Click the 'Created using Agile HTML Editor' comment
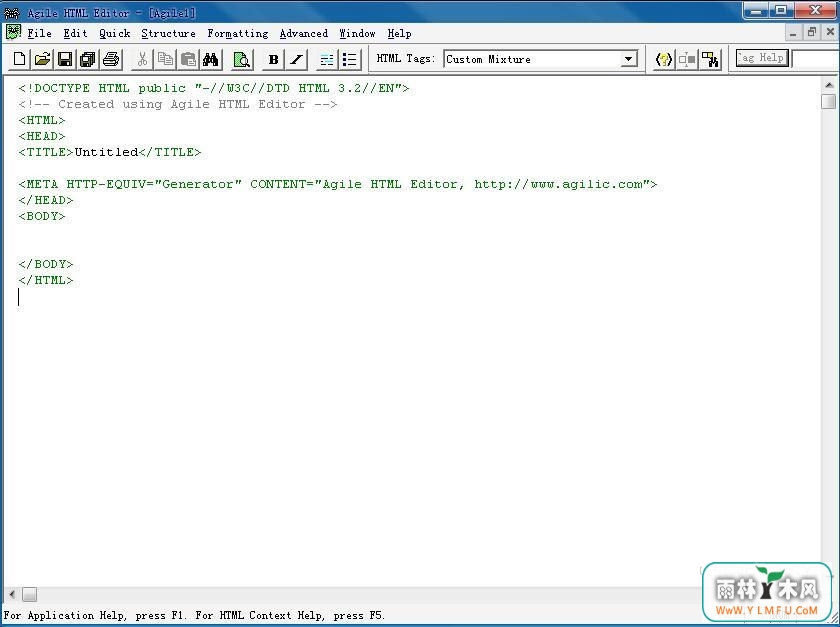This screenshot has height=627, width=840. (178, 104)
